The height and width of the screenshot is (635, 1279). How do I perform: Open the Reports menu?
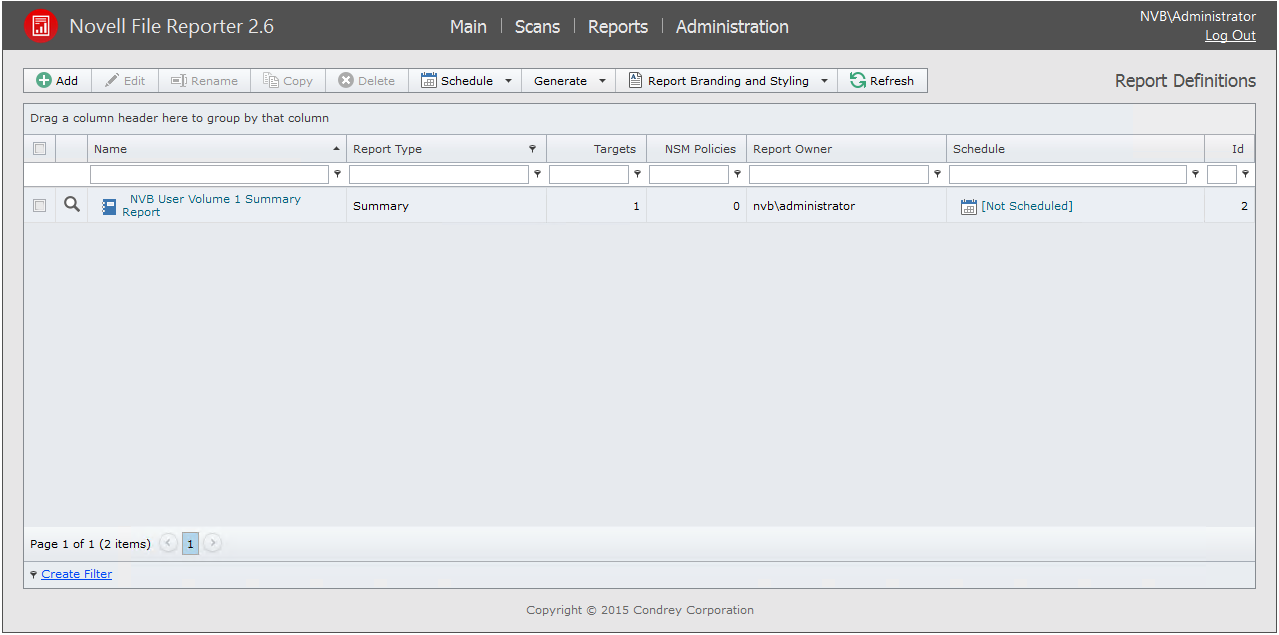618,27
